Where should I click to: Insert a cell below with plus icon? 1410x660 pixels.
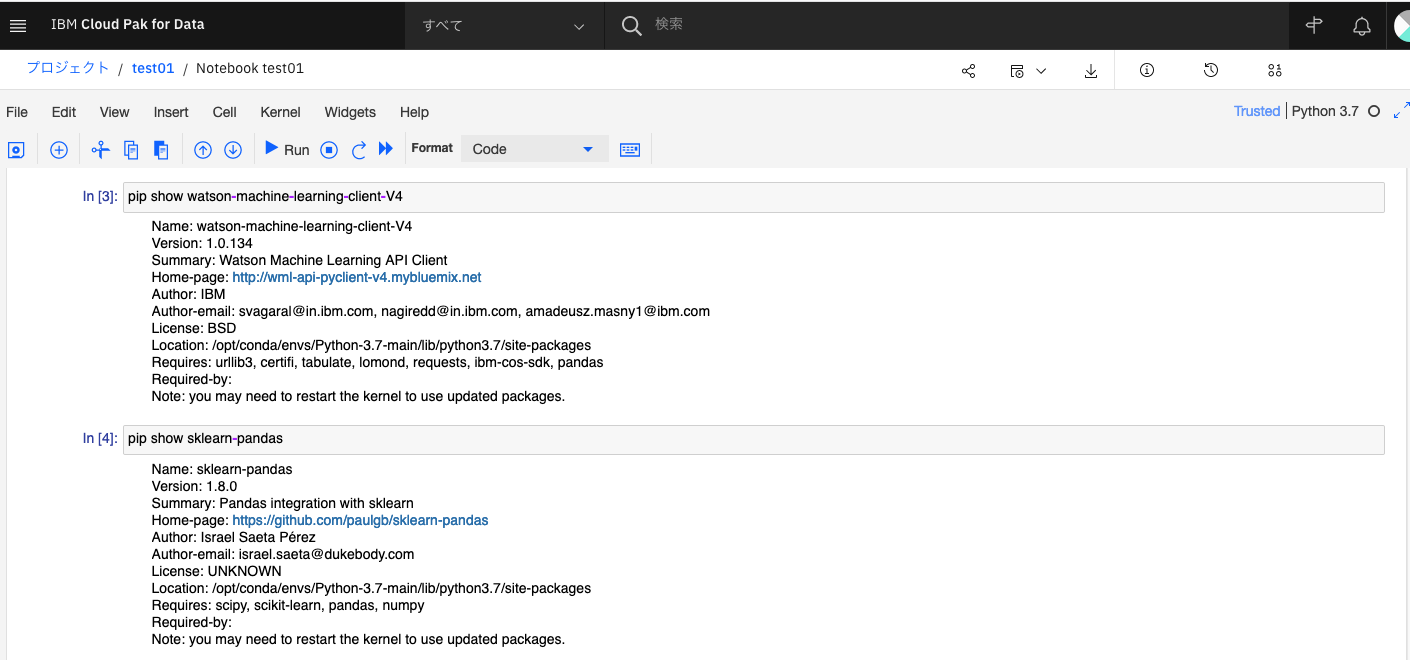[59, 150]
